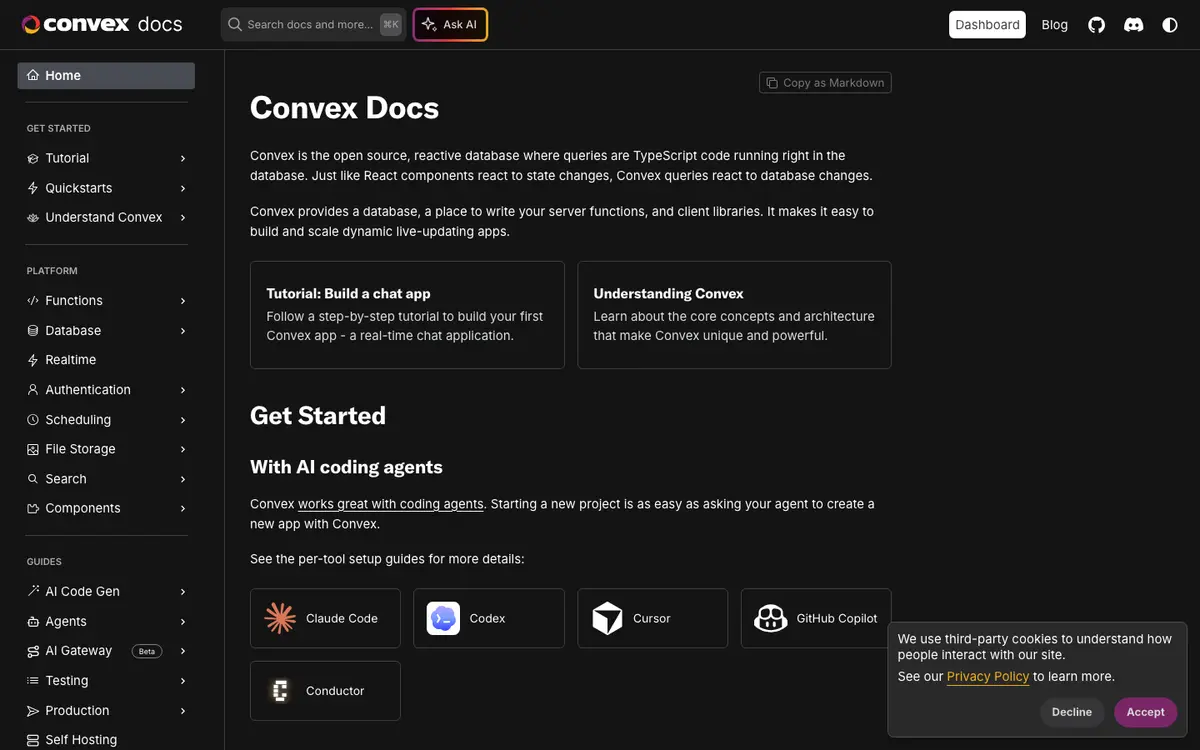Expand the Quickstarts chevron
The width and height of the screenshot is (1200, 750).
(183, 188)
